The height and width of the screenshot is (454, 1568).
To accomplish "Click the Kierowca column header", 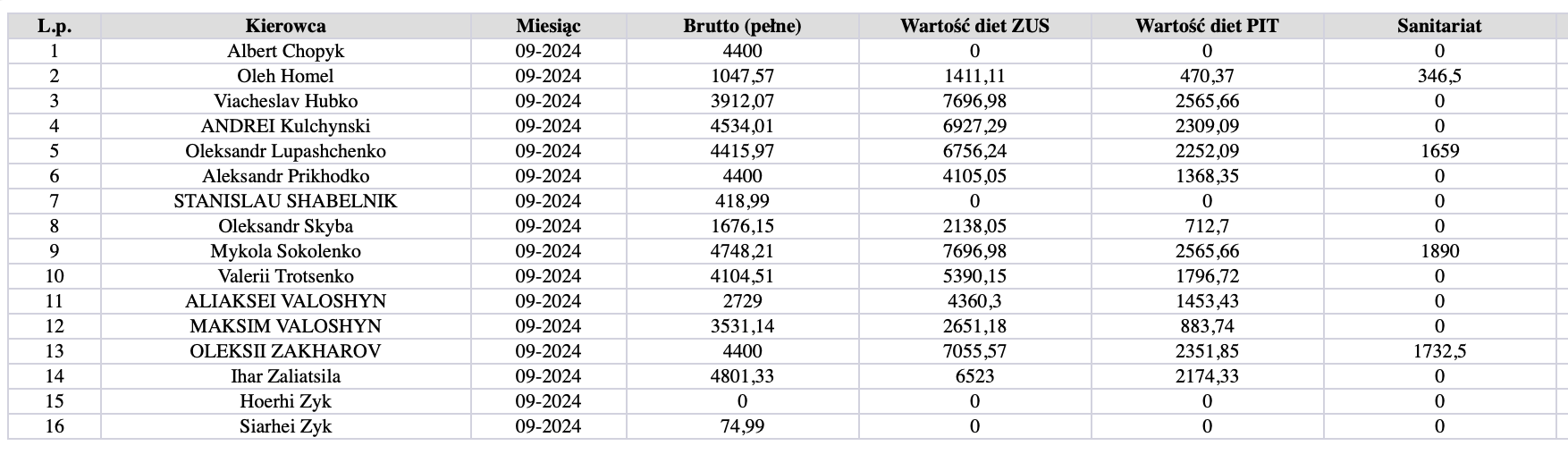I will pos(285,26).
